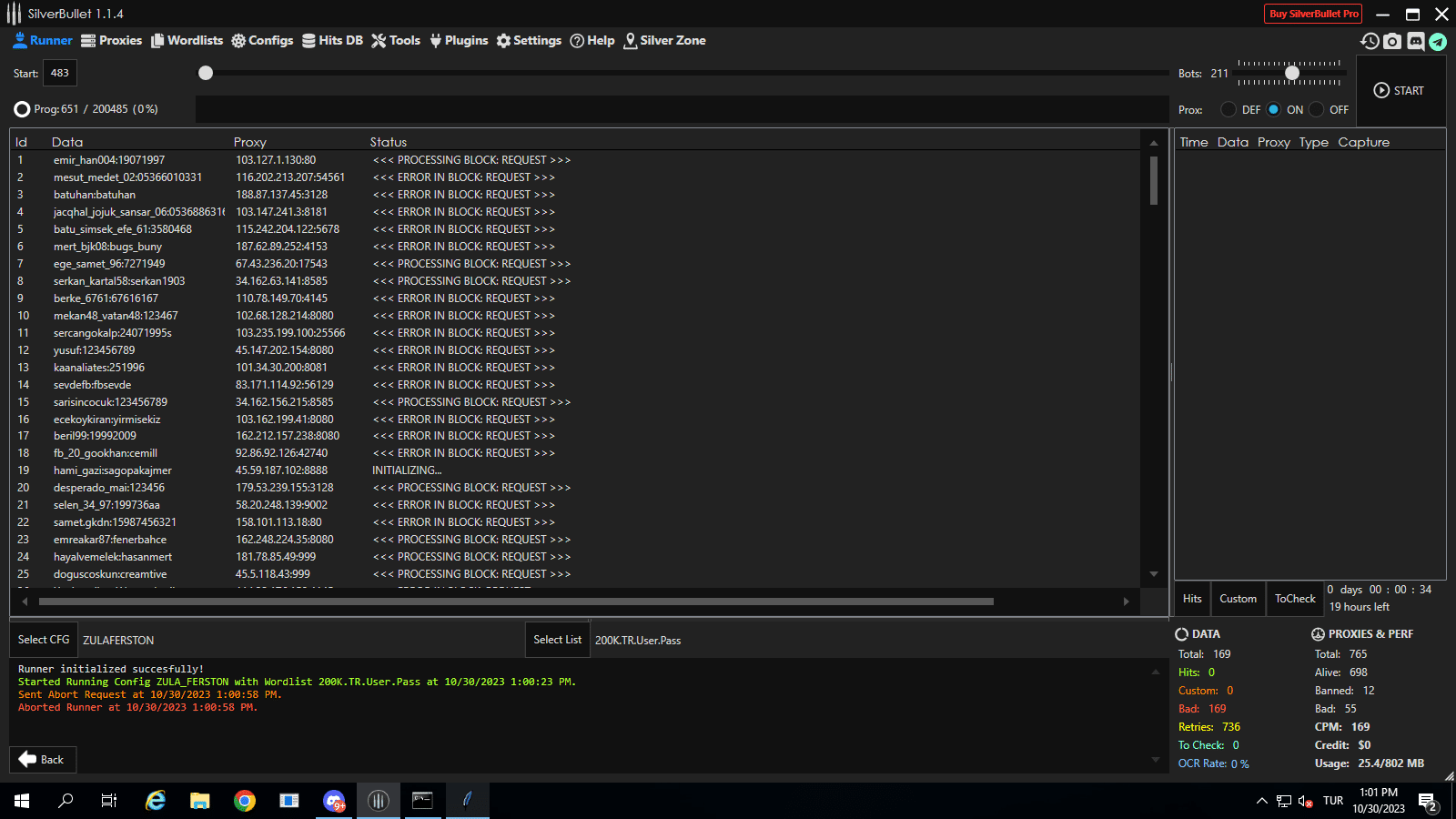The image size is (1456, 819).
Task: Open the history clock icon in top bar
Action: click(x=1370, y=41)
